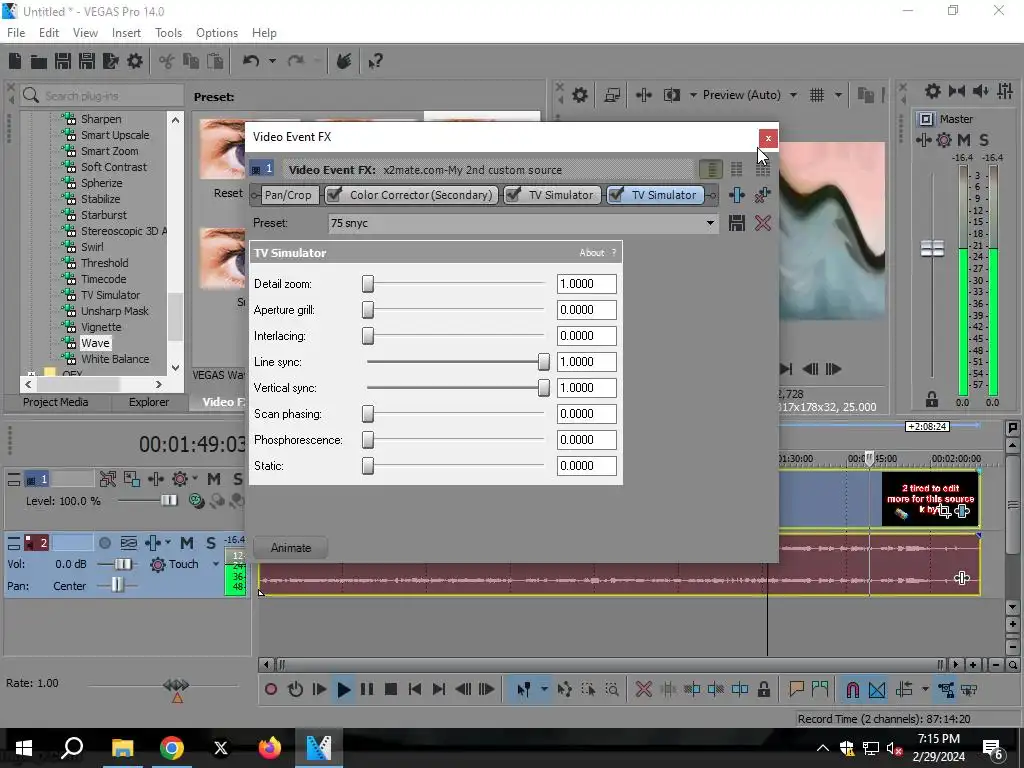Toggle Color Corrector (Secondary) checkbox
Viewport: 1024px width, 768px height.
click(x=334, y=195)
